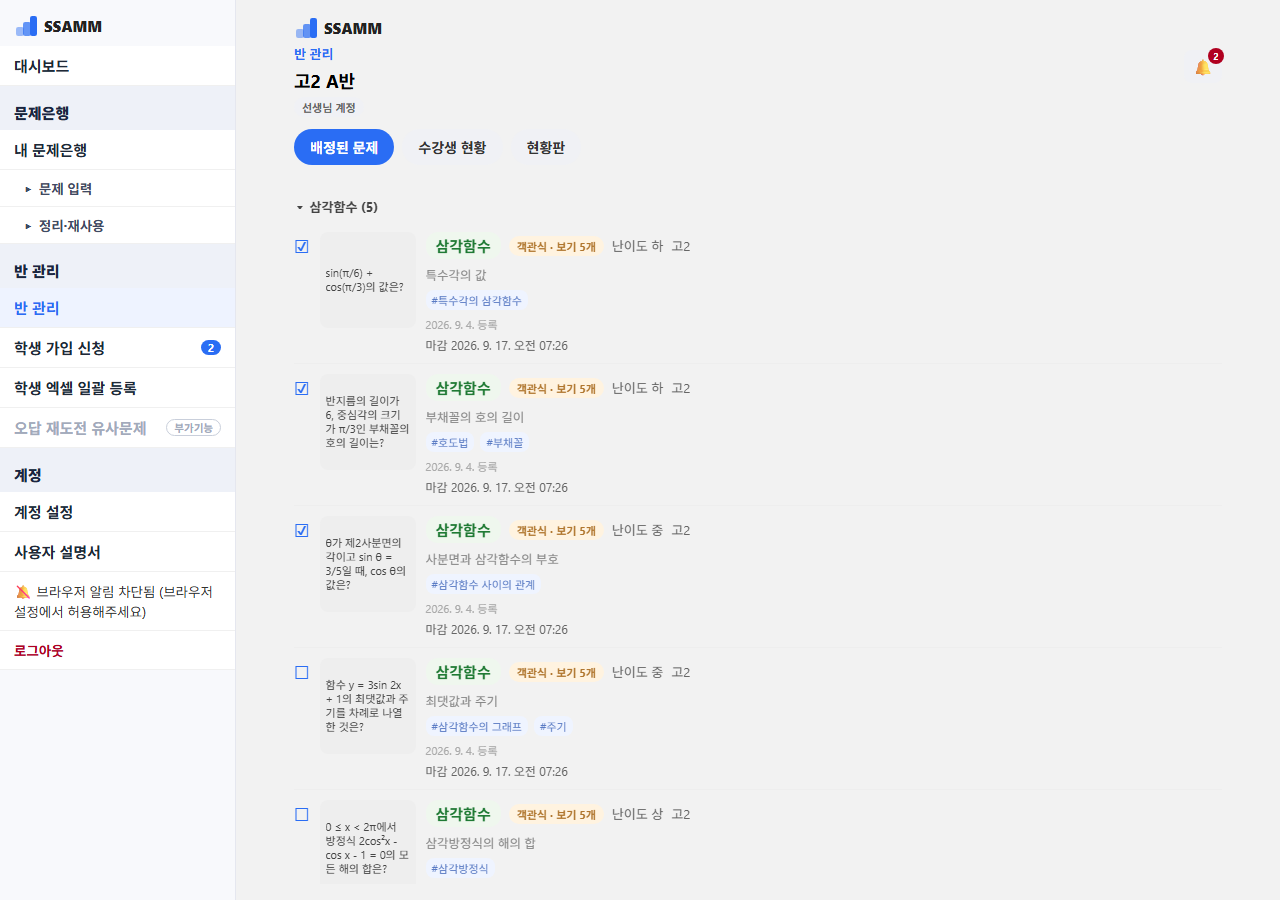Switch to the 현황판 tab
This screenshot has width=1280, height=900.
point(546,147)
